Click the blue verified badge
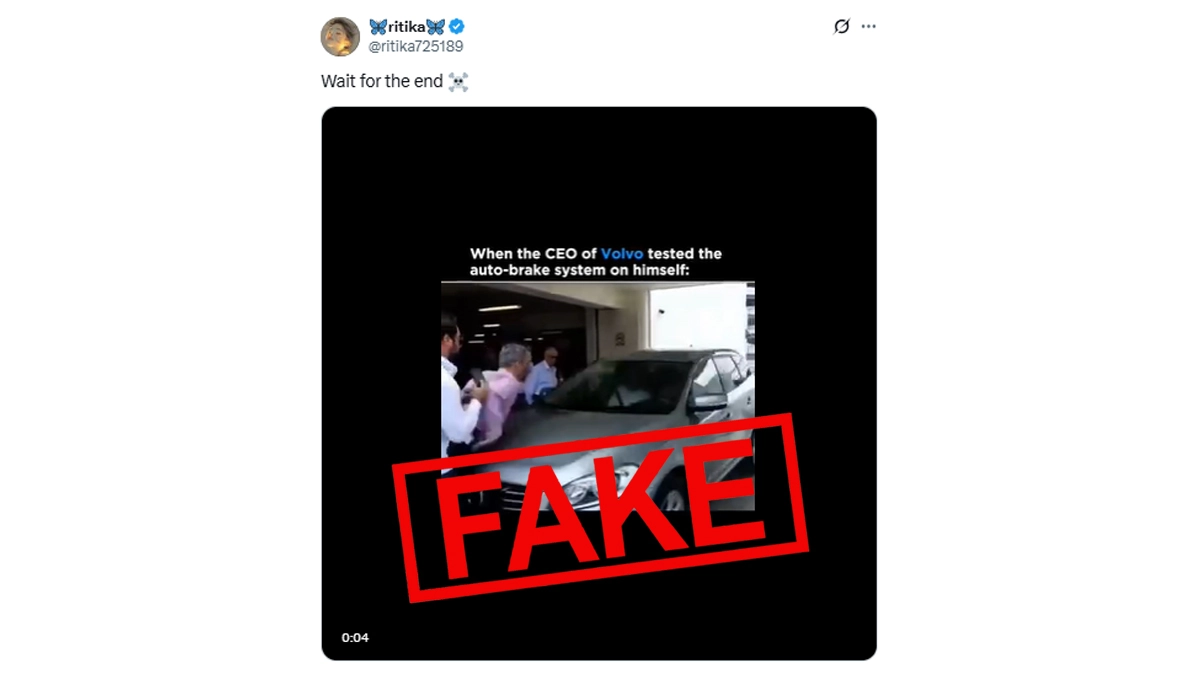This screenshot has height=675, width=1200. coord(457,27)
